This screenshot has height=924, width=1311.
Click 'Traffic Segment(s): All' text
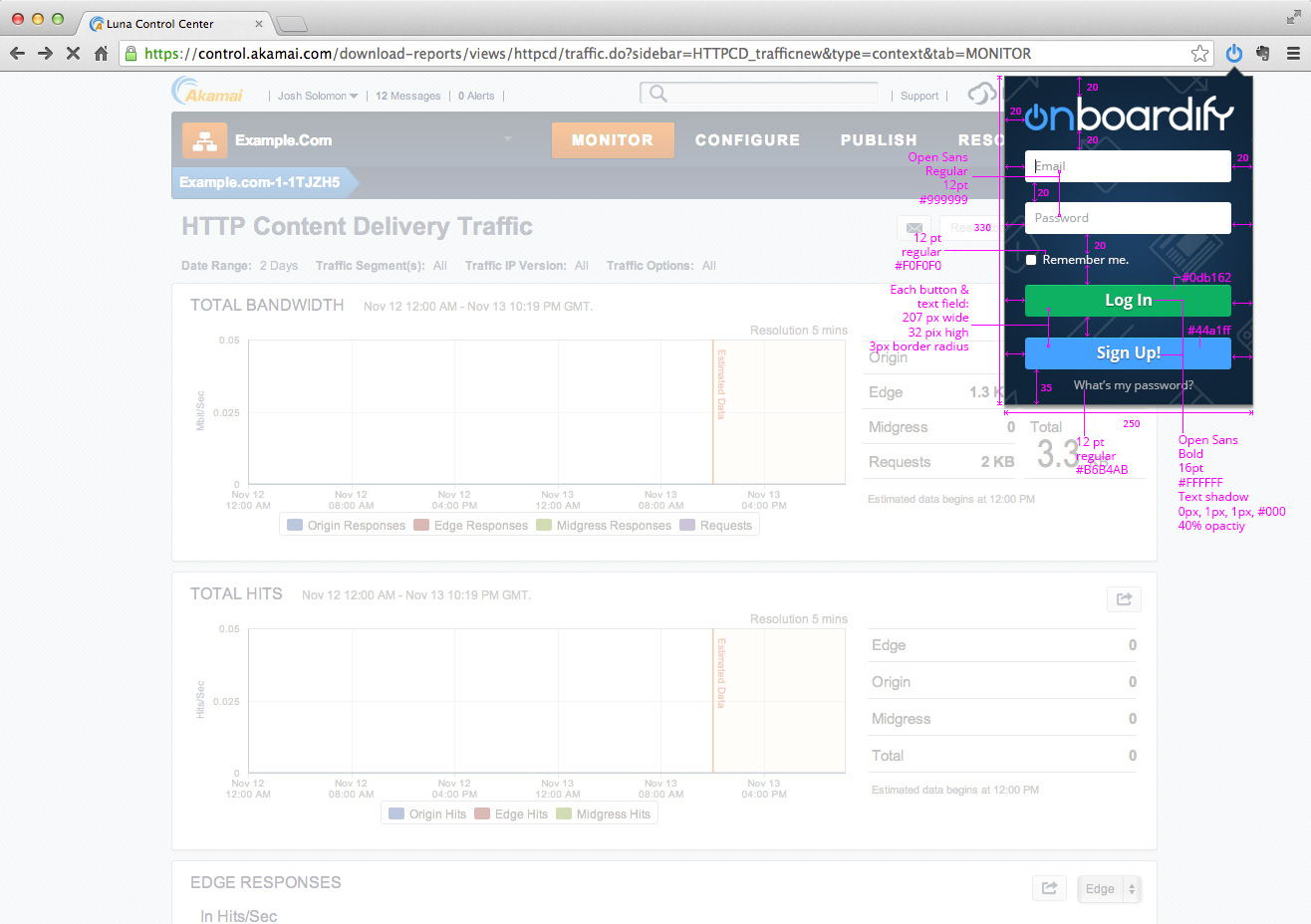click(x=382, y=266)
